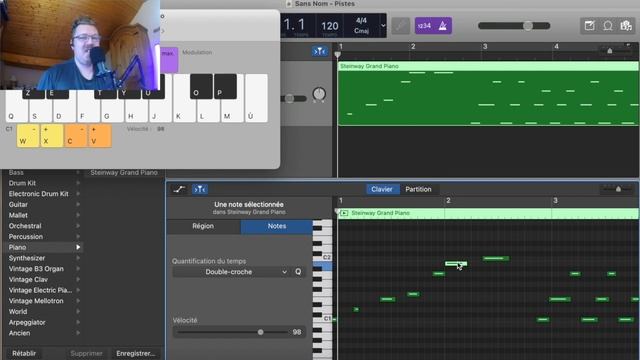This screenshot has width=640, height=360.
Task: Play the Ù white key in Musical Typing
Action: click(x=257, y=98)
